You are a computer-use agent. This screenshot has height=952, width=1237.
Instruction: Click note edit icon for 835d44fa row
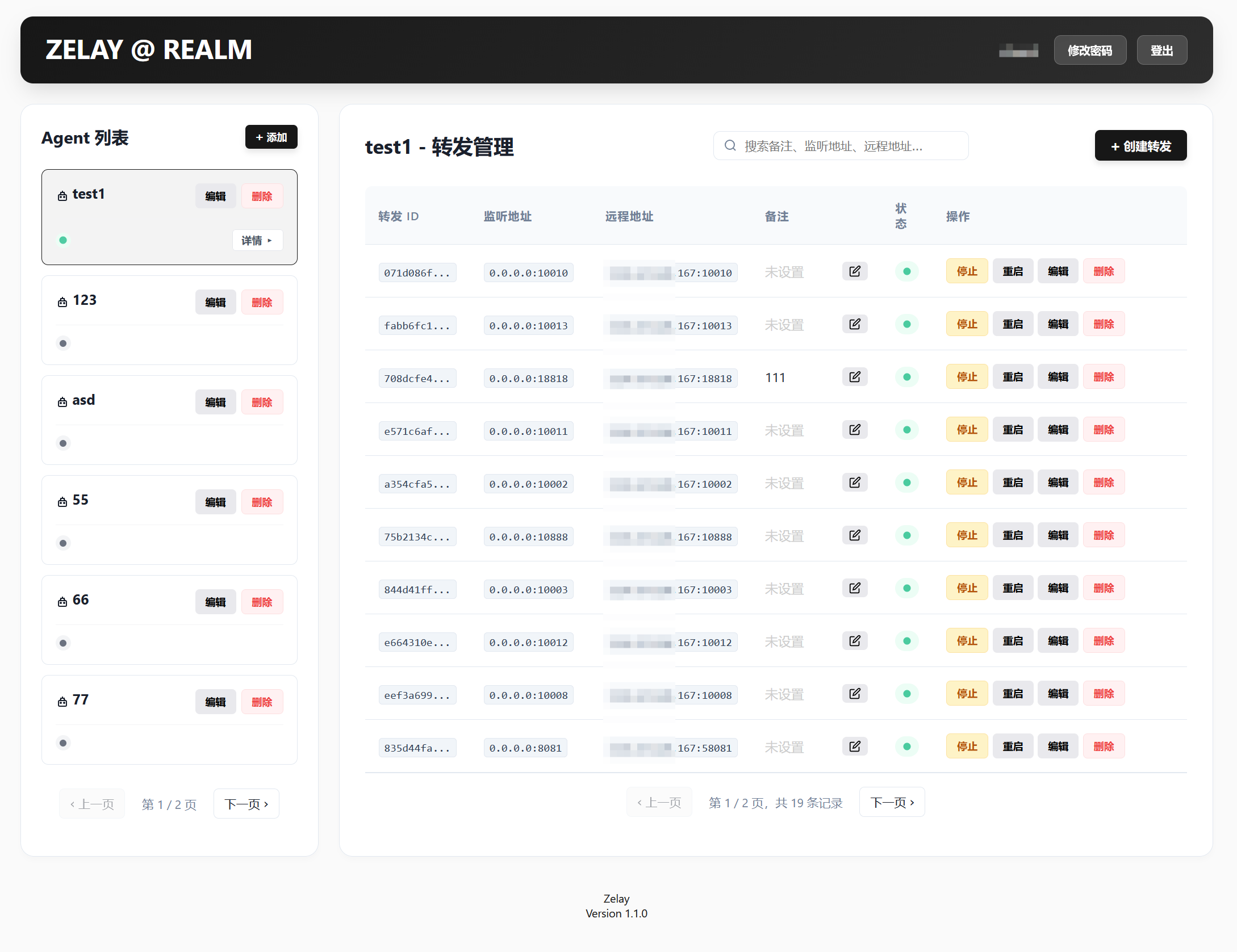tap(854, 746)
